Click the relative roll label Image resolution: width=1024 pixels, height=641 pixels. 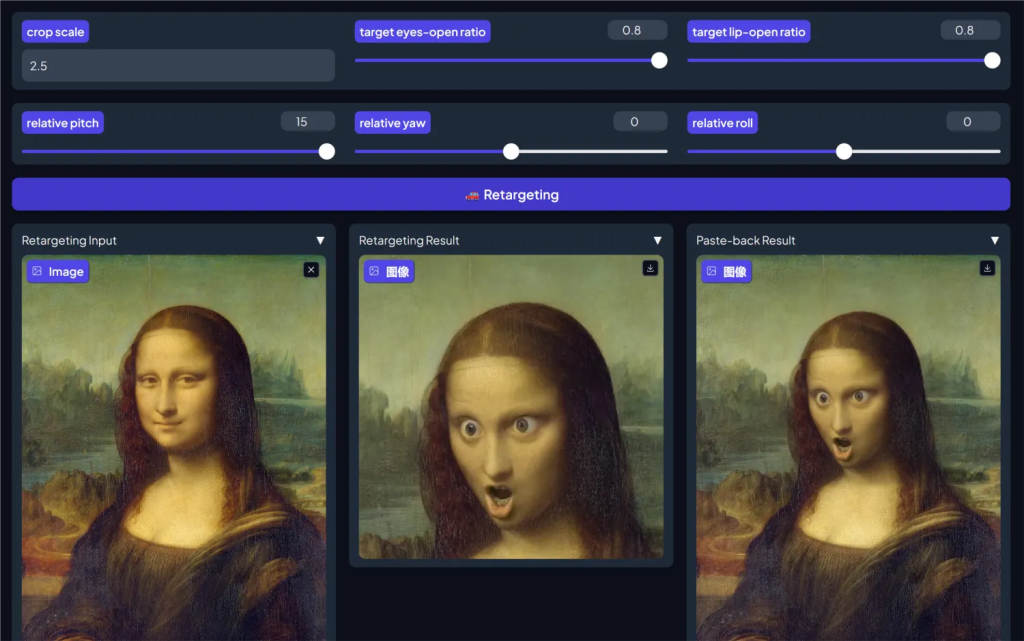pos(722,123)
